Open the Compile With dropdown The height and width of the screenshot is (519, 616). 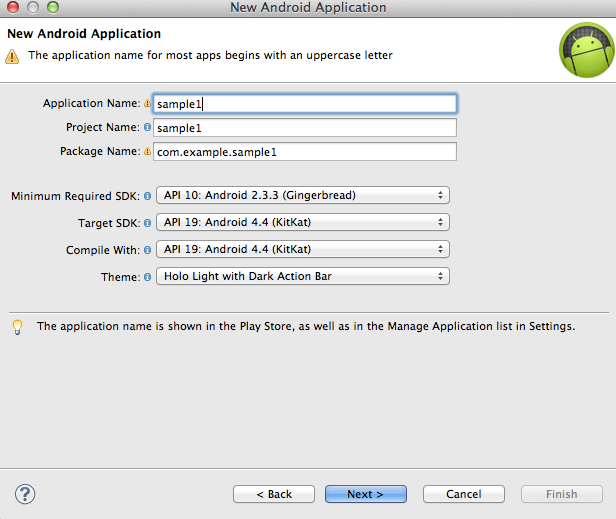(x=302, y=249)
